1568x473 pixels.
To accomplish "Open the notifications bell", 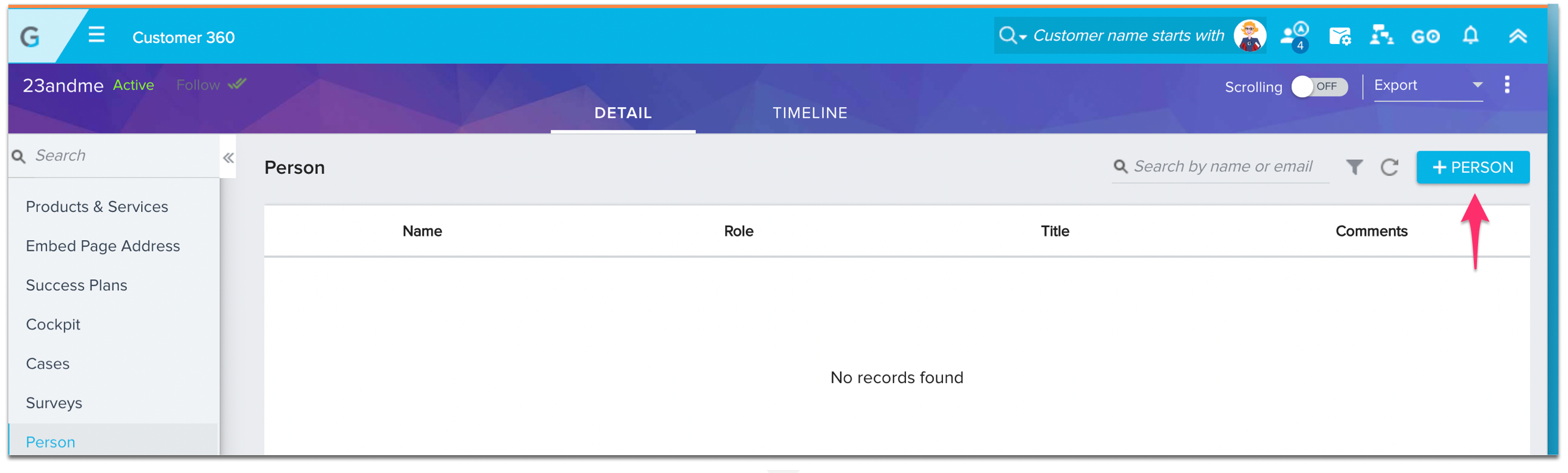I will tap(1470, 35).
